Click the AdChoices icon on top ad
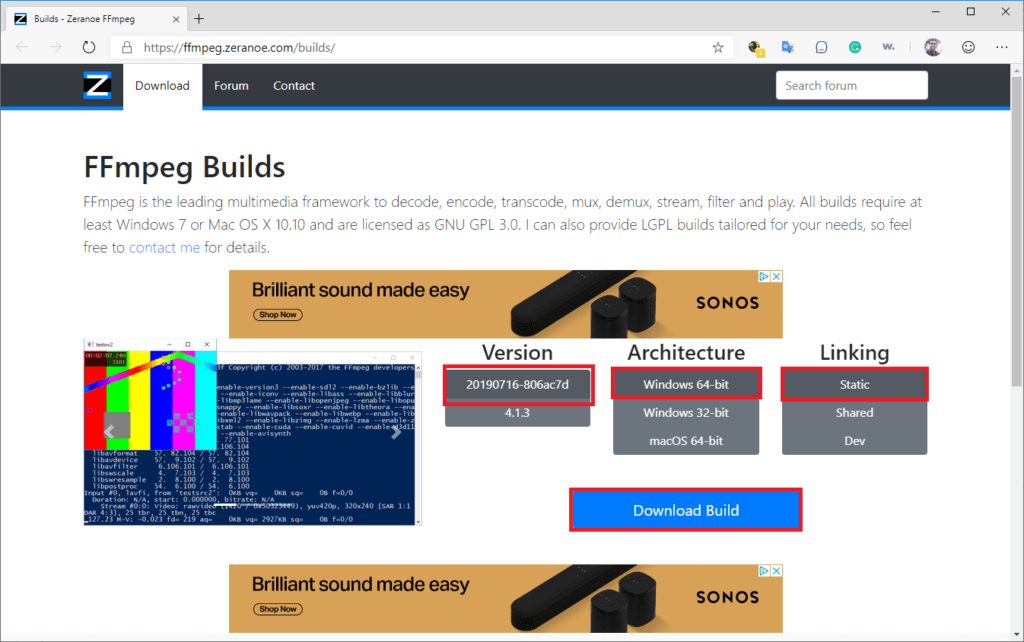The height and width of the screenshot is (642, 1024). click(764, 276)
